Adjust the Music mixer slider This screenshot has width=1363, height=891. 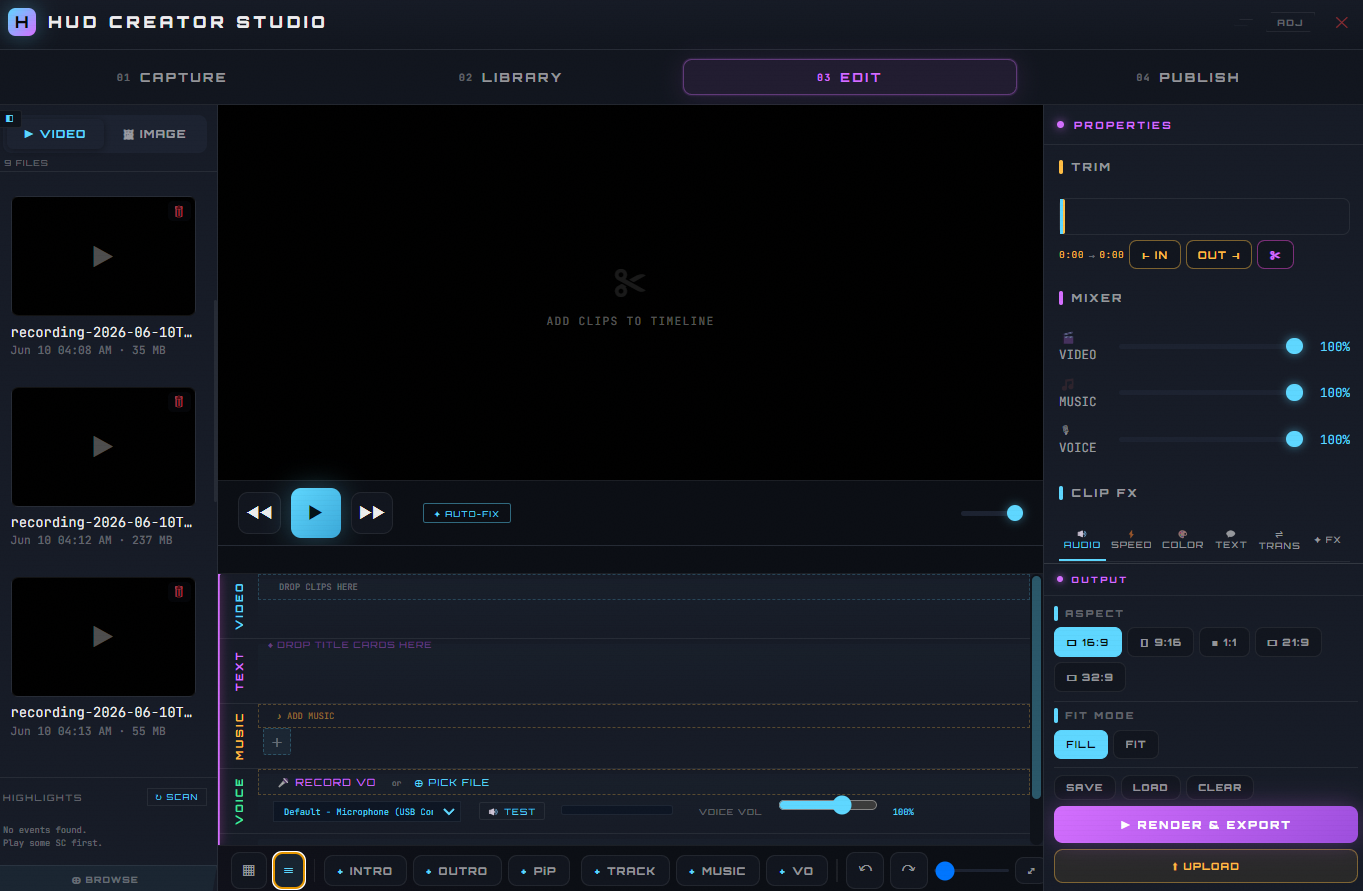click(x=1212, y=392)
